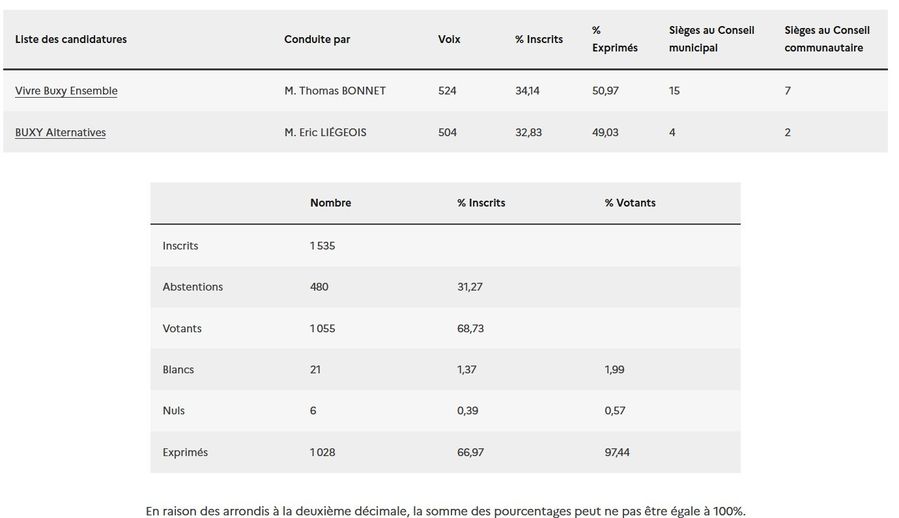Click the name M. Eric LIÉGEOIS
This screenshot has width=899, height=518.
coord(325,132)
